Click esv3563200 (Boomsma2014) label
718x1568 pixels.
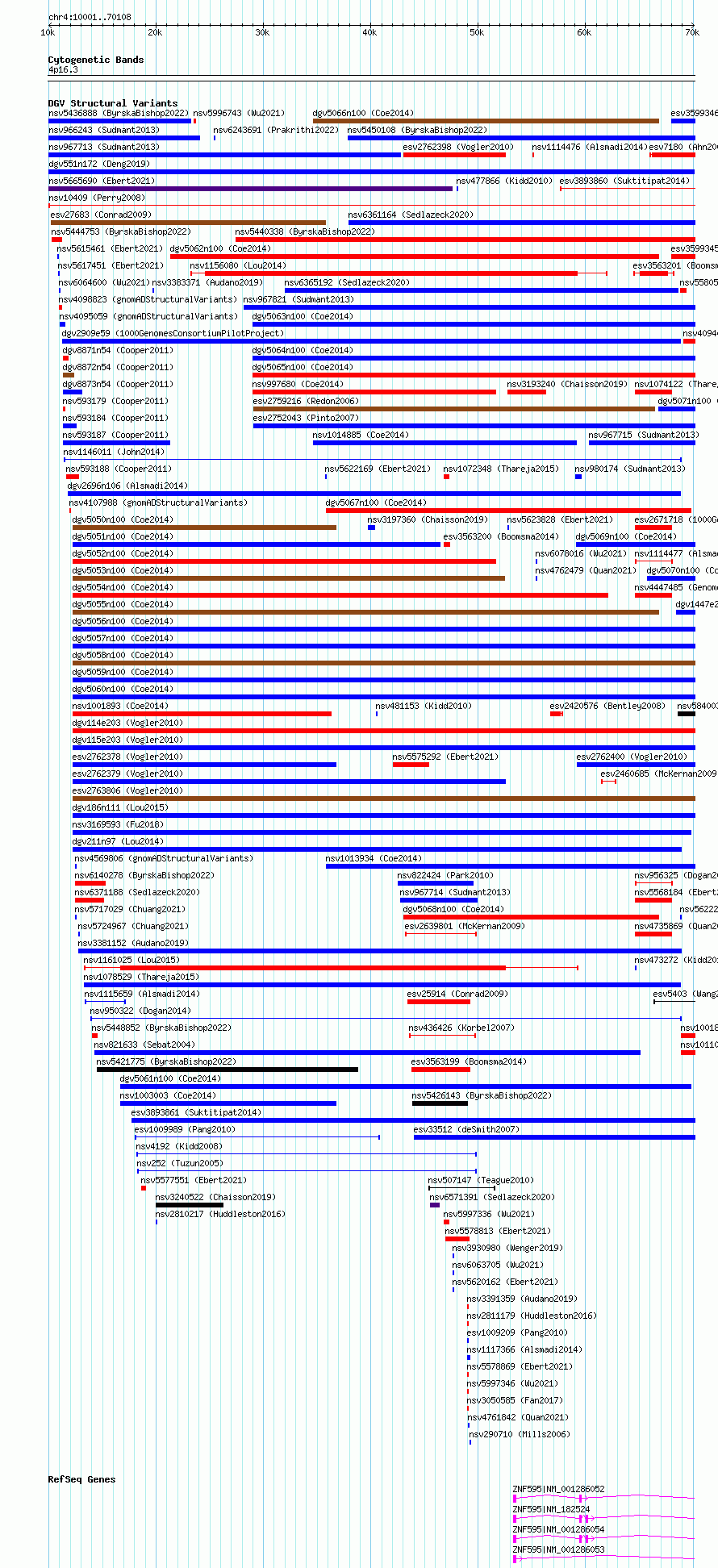tap(501, 536)
